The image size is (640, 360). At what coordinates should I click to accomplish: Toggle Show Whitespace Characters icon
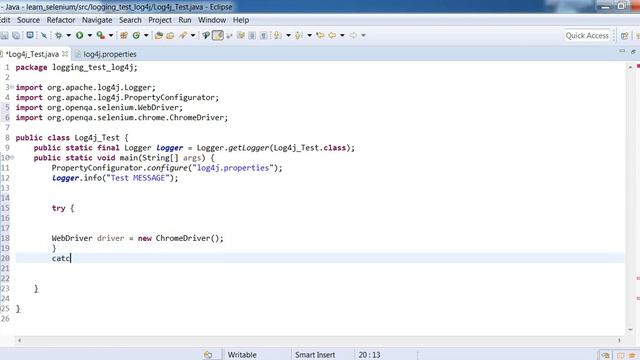click(x=264, y=36)
